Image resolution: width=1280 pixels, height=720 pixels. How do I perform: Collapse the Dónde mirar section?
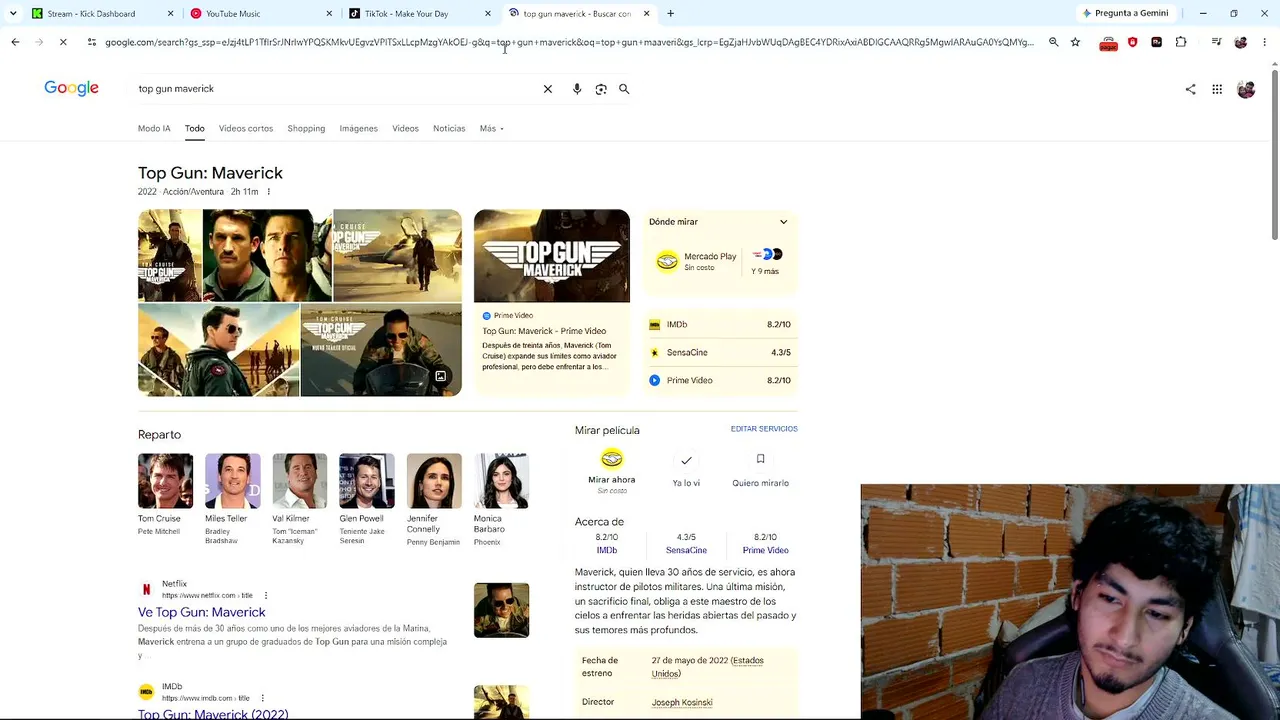point(783,222)
